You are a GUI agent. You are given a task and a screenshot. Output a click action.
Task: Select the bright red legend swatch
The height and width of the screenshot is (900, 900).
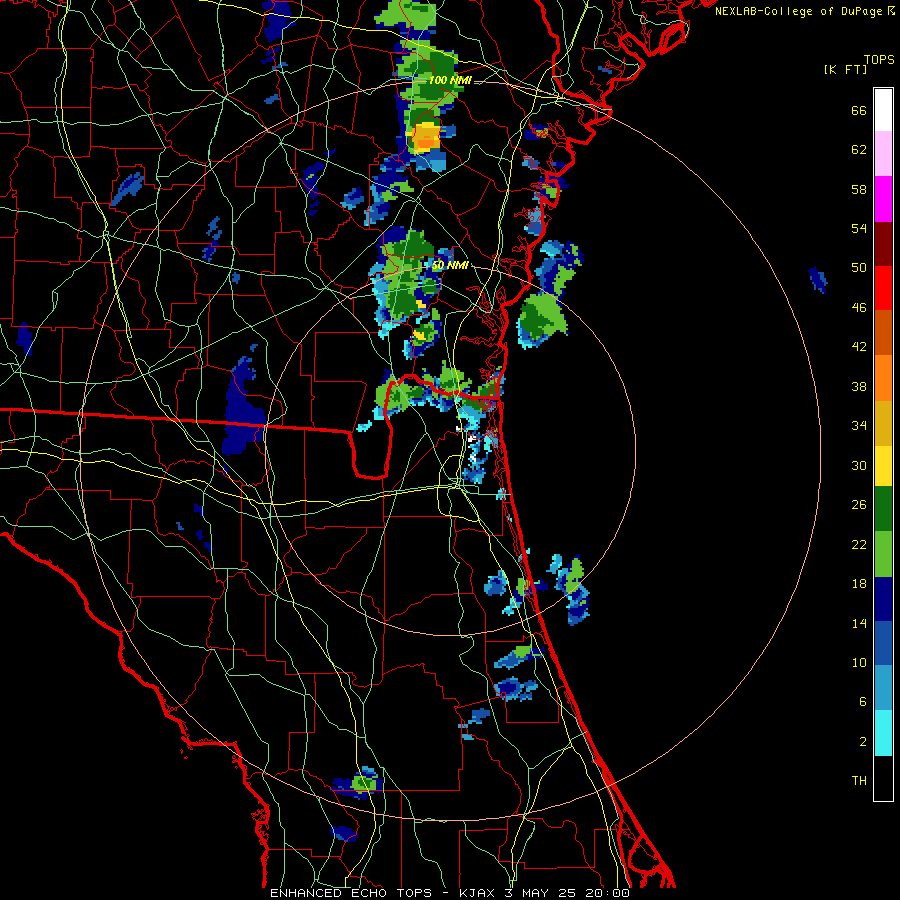[883, 288]
